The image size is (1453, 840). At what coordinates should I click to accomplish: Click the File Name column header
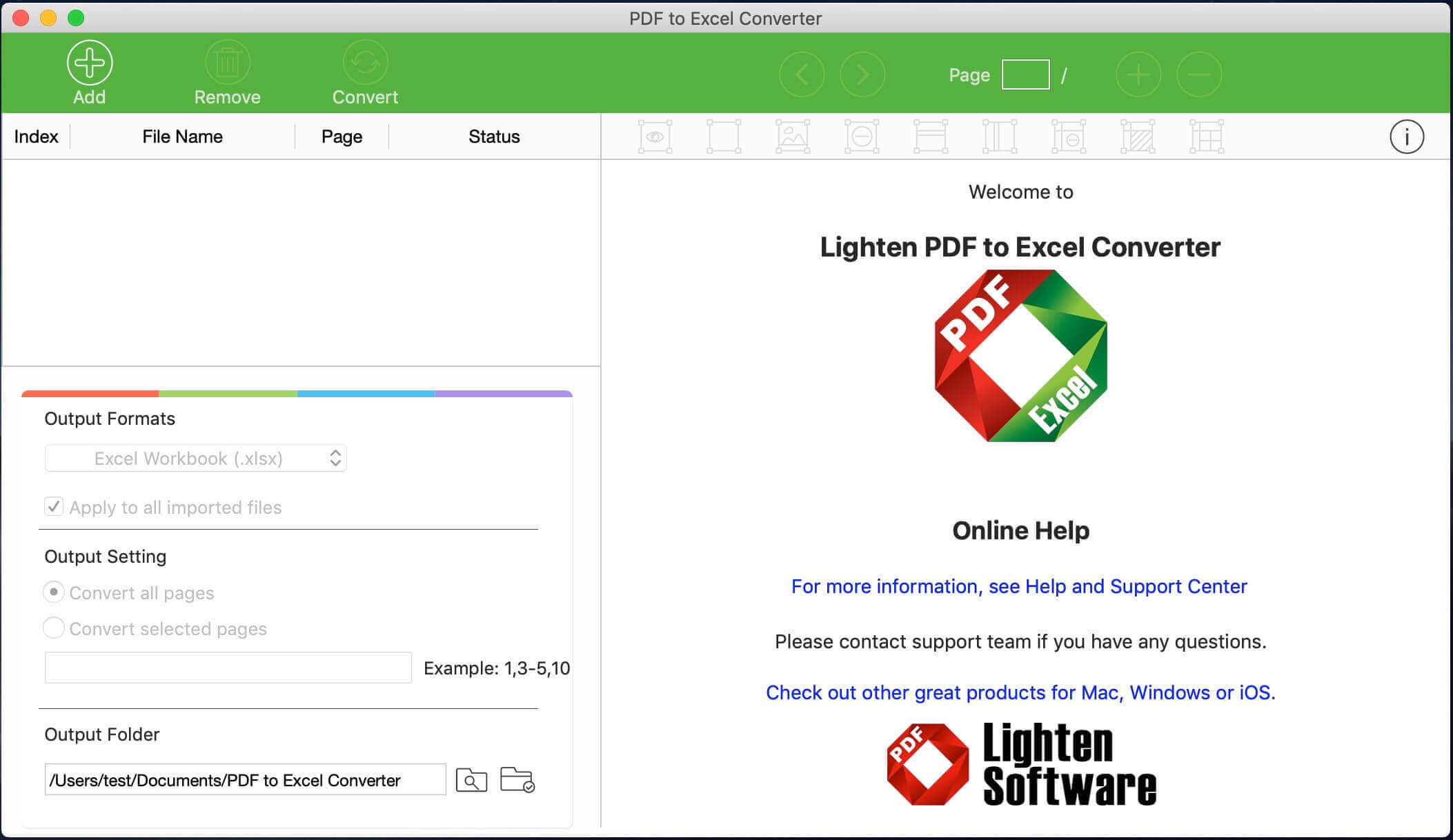pos(182,137)
